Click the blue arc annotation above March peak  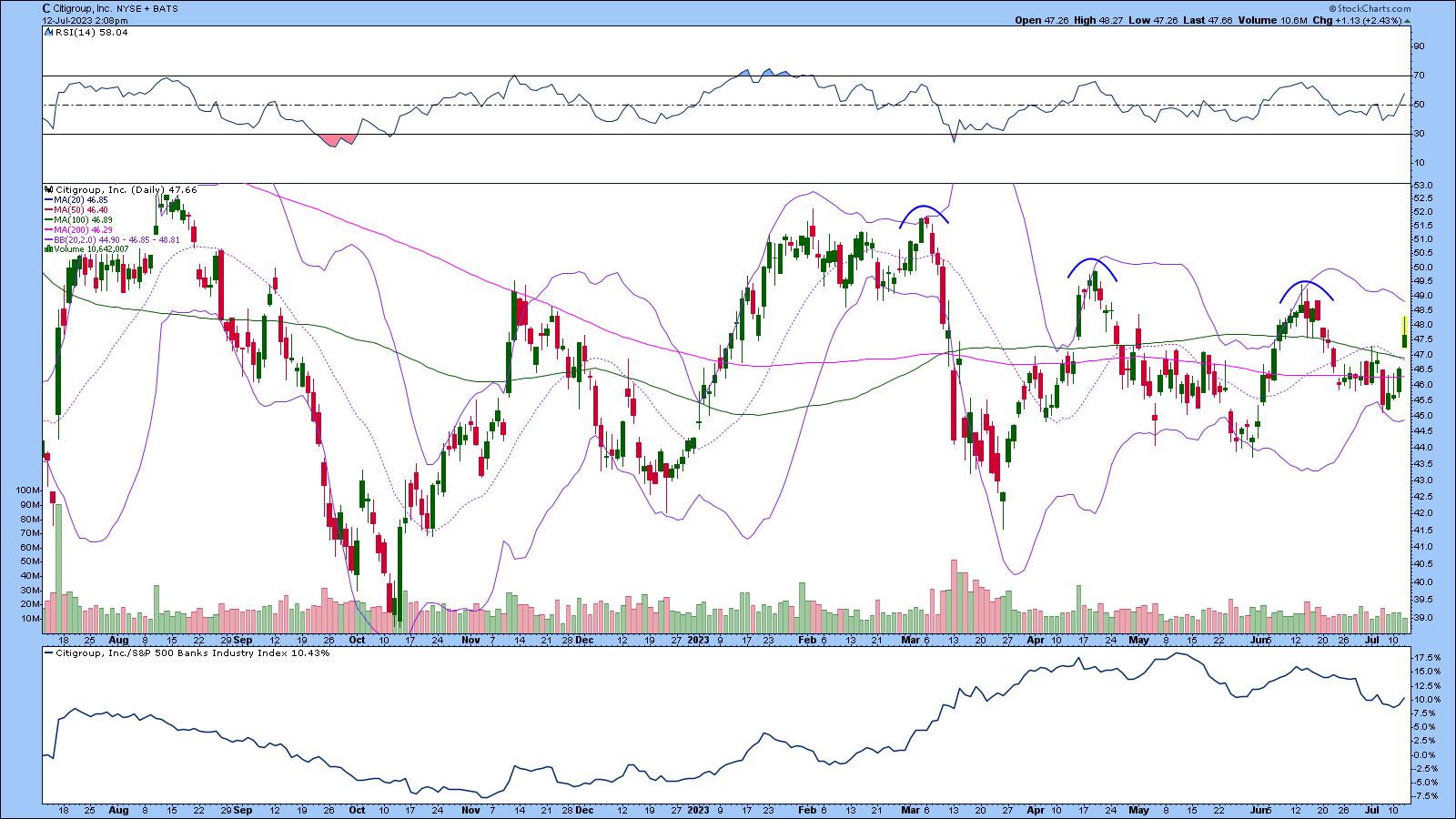[925, 213]
